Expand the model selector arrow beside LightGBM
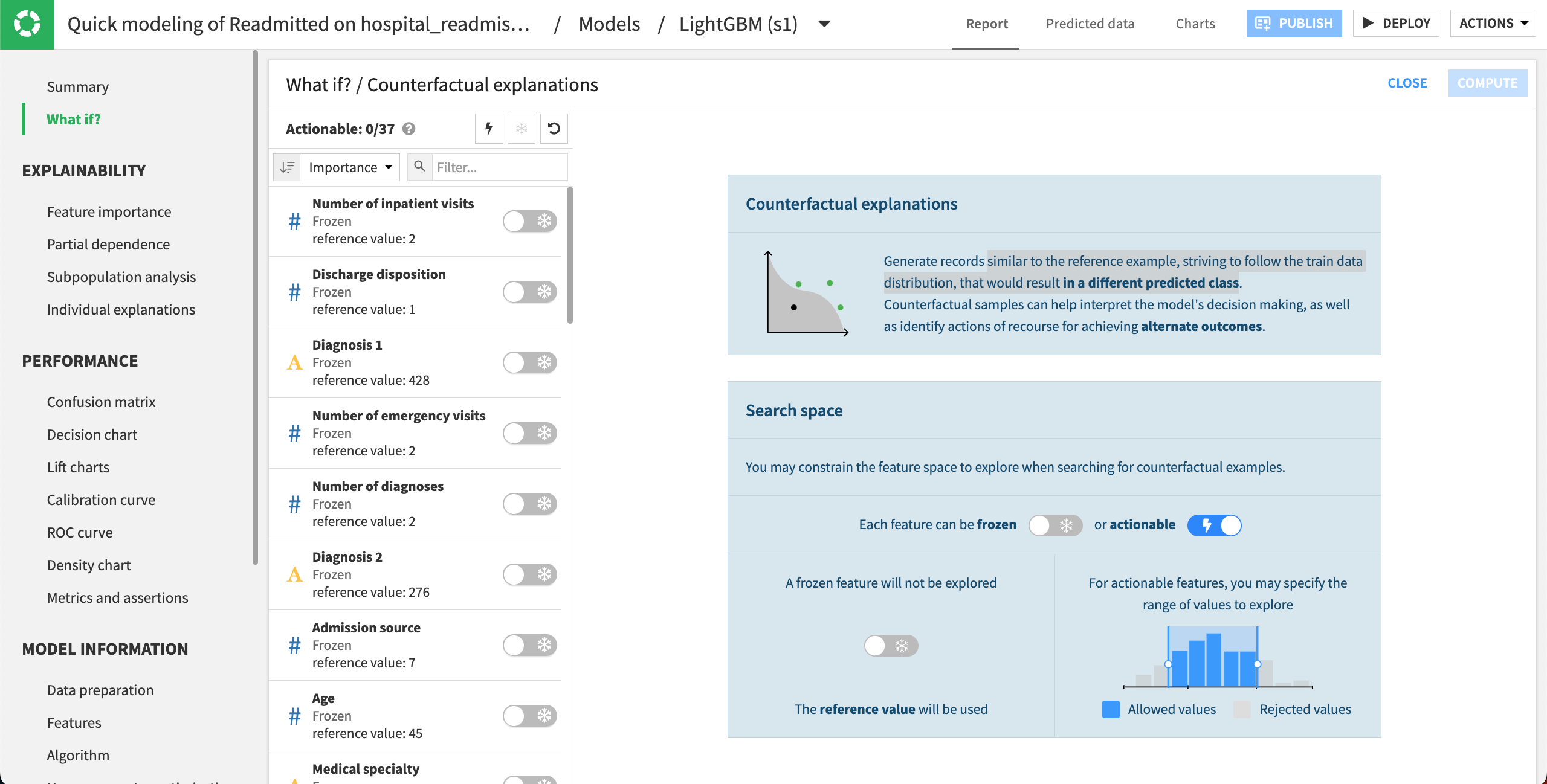This screenshot has height=784, width=1547. (x=824, y=24)
